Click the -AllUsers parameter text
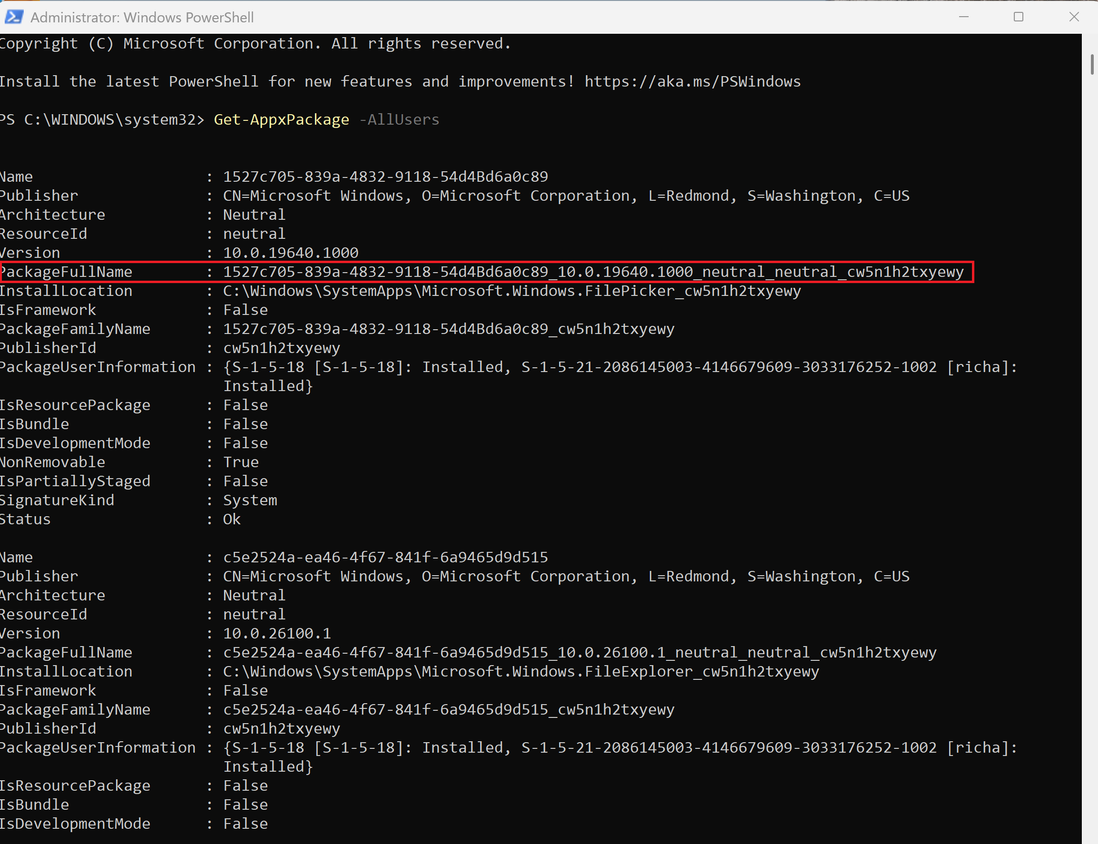The image size is (1098, 844). 398,120
